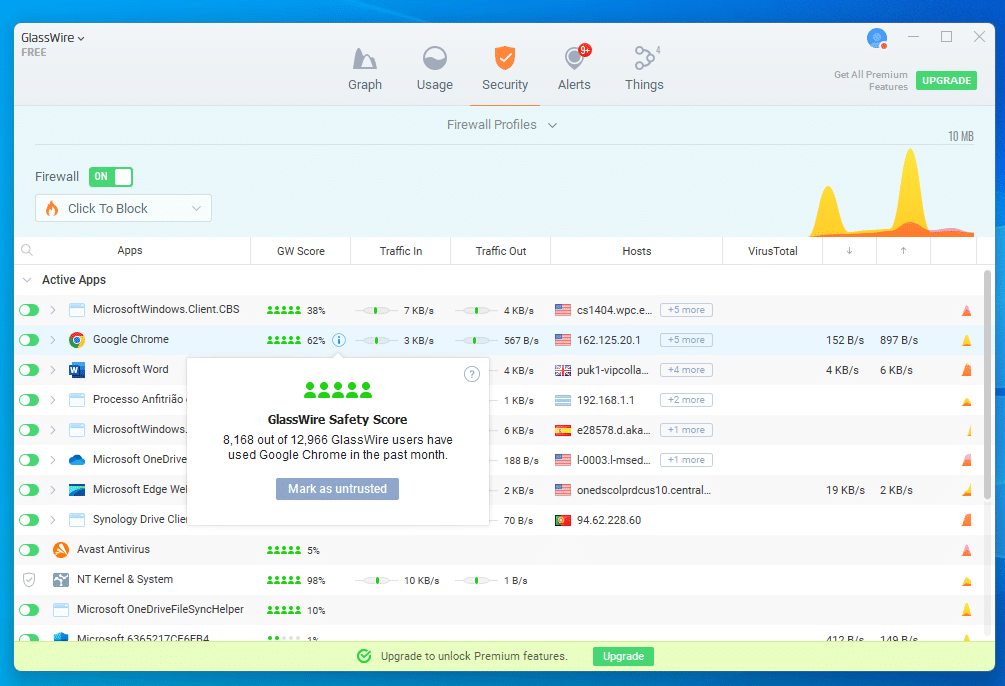This screenshot has width=1005, height=686.
Task: Toggle Avast Antivirus firewall switch
Action: [x=29, y=550]
